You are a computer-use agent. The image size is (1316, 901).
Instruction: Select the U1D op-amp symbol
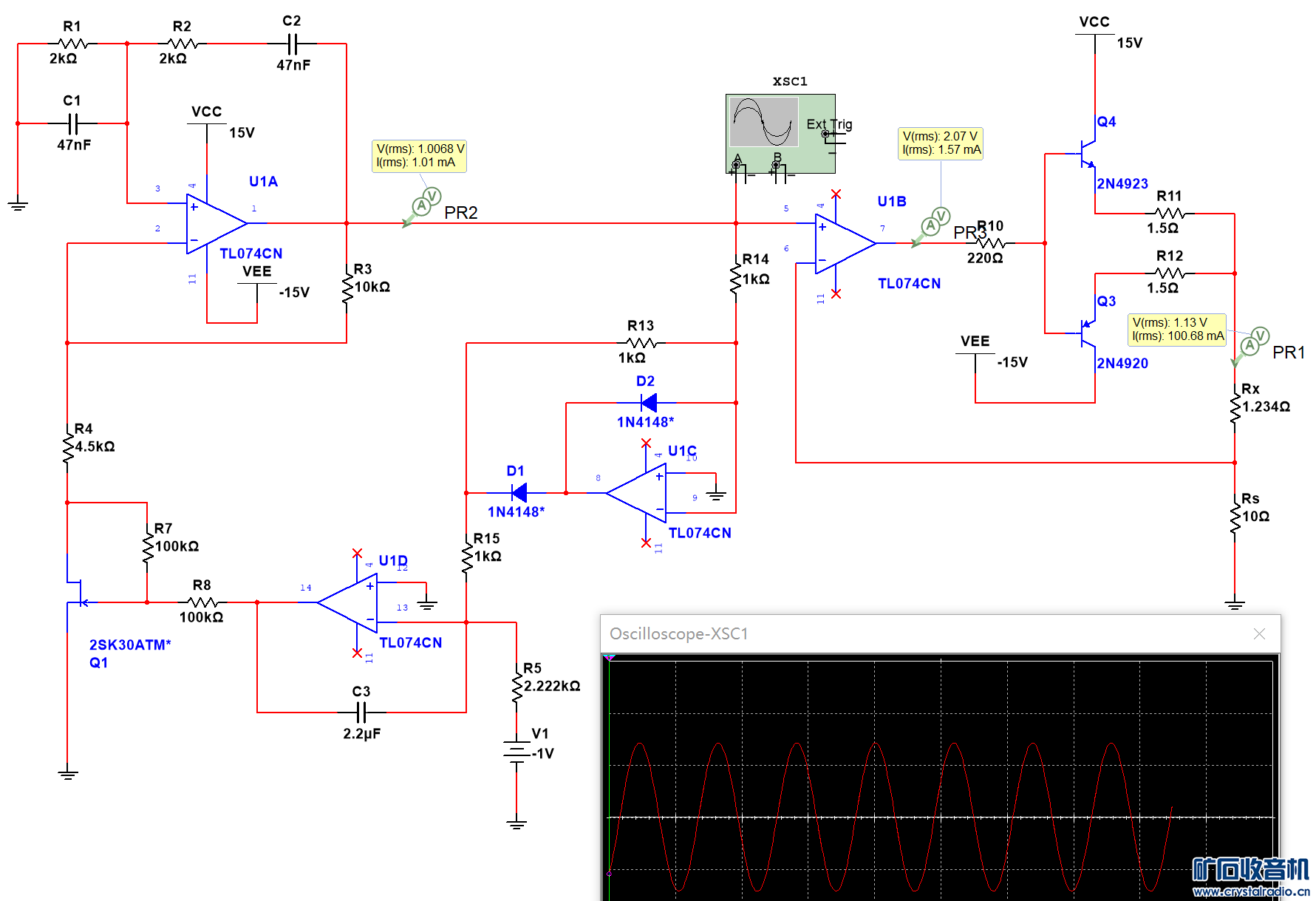[347, 602]
